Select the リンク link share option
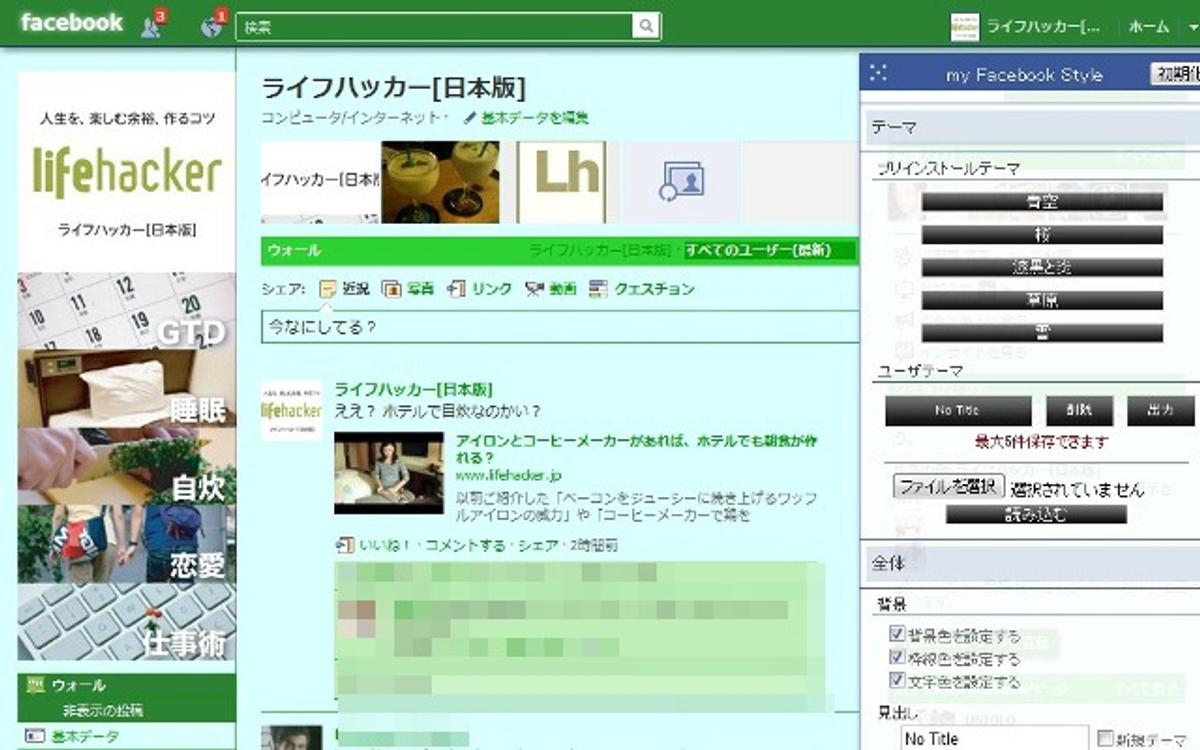This screenshot has height=750, width=1200. click(480, 289)
